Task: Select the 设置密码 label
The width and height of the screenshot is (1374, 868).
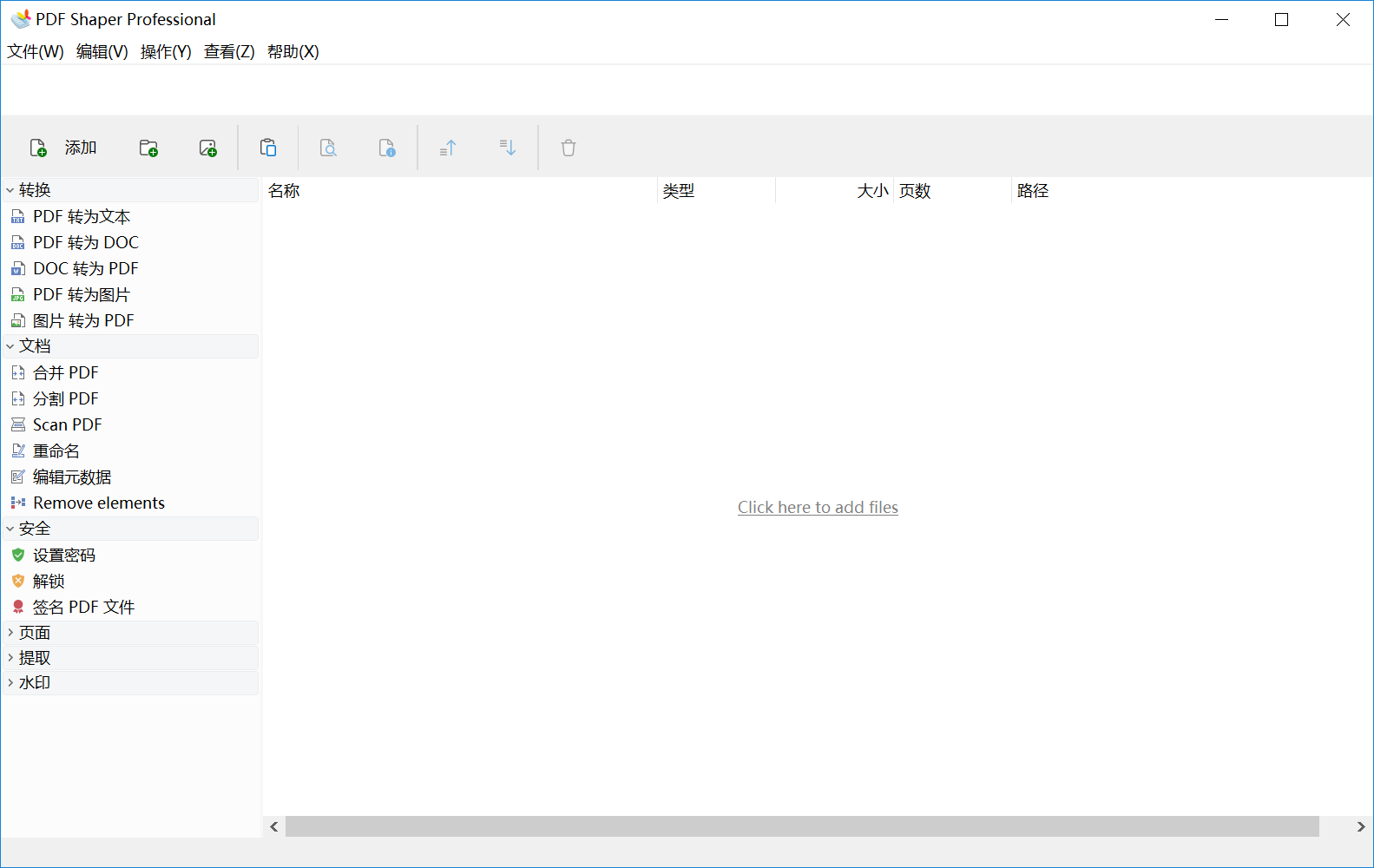Action: [64, 555]
